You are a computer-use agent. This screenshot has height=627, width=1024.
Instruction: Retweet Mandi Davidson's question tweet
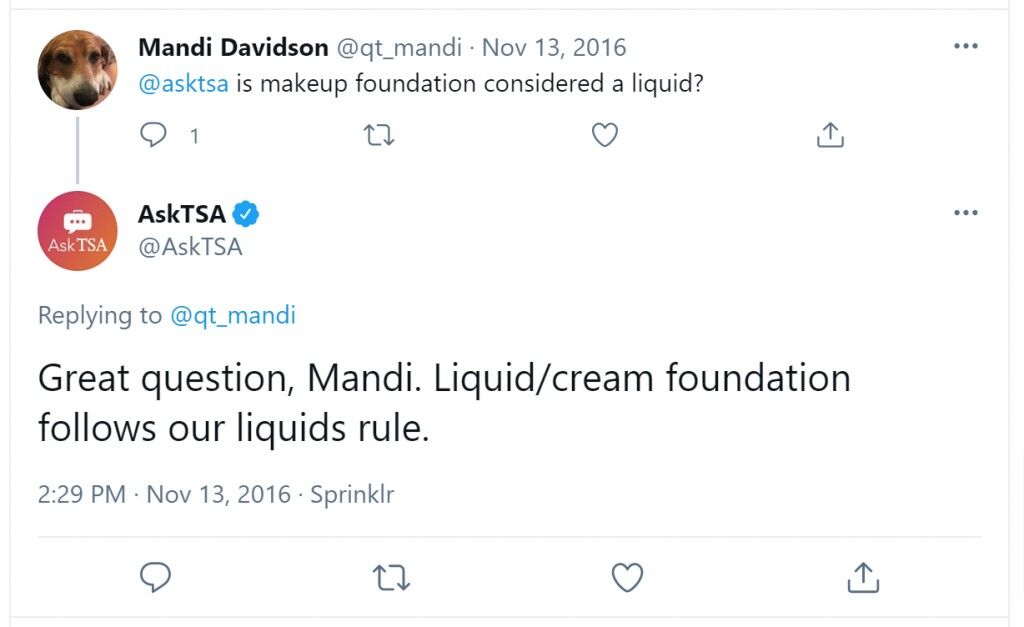click(379, 135)
